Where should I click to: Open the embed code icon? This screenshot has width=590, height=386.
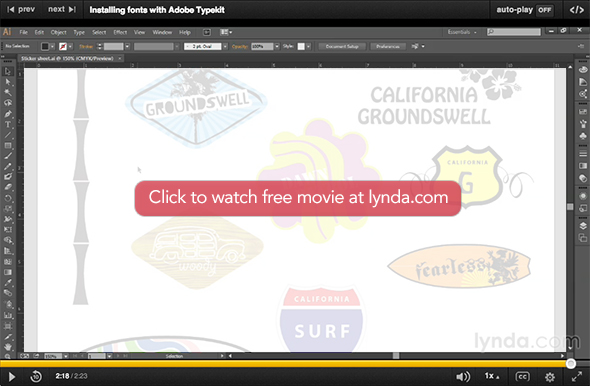click(x=576, y=10)
